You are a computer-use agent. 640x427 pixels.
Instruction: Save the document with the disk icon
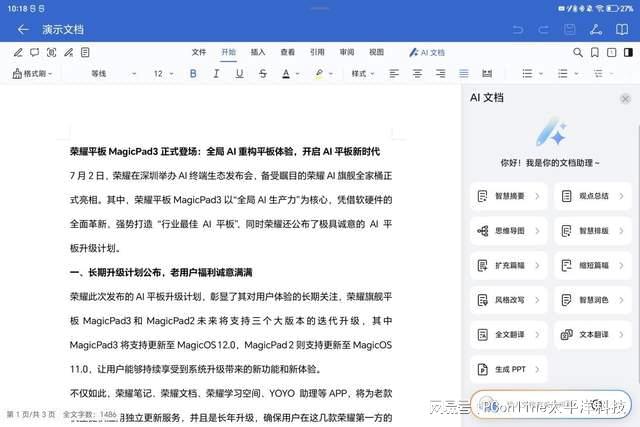click(569, 29)
